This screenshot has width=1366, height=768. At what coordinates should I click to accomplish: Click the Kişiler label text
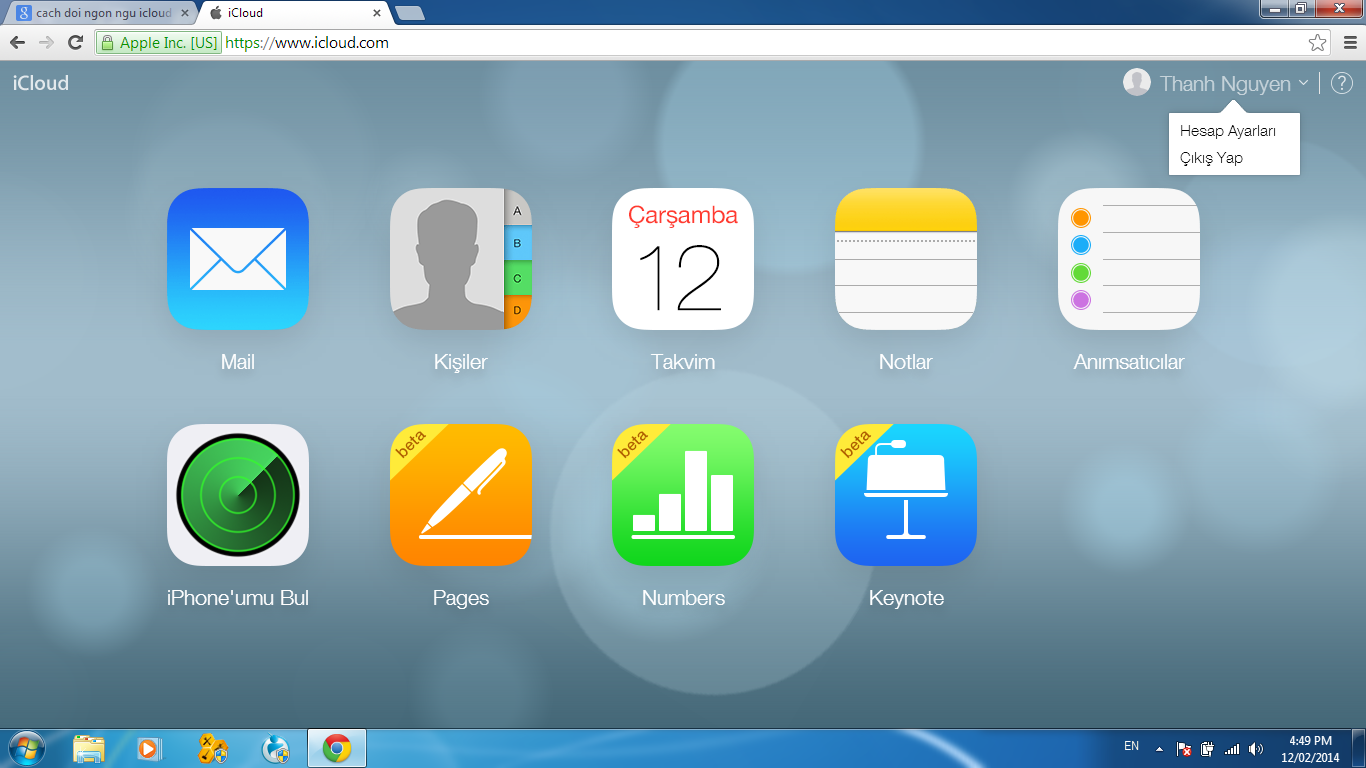pos(461,362)
